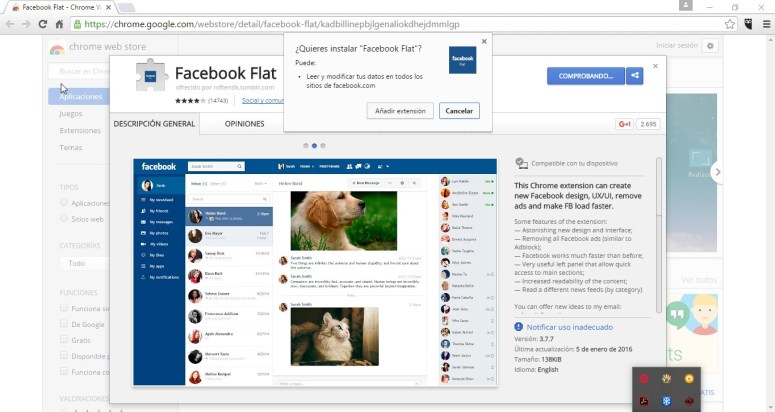Go back with the browser back arrow
This screenshot has width=775, height=412.
tap(9, 24)
